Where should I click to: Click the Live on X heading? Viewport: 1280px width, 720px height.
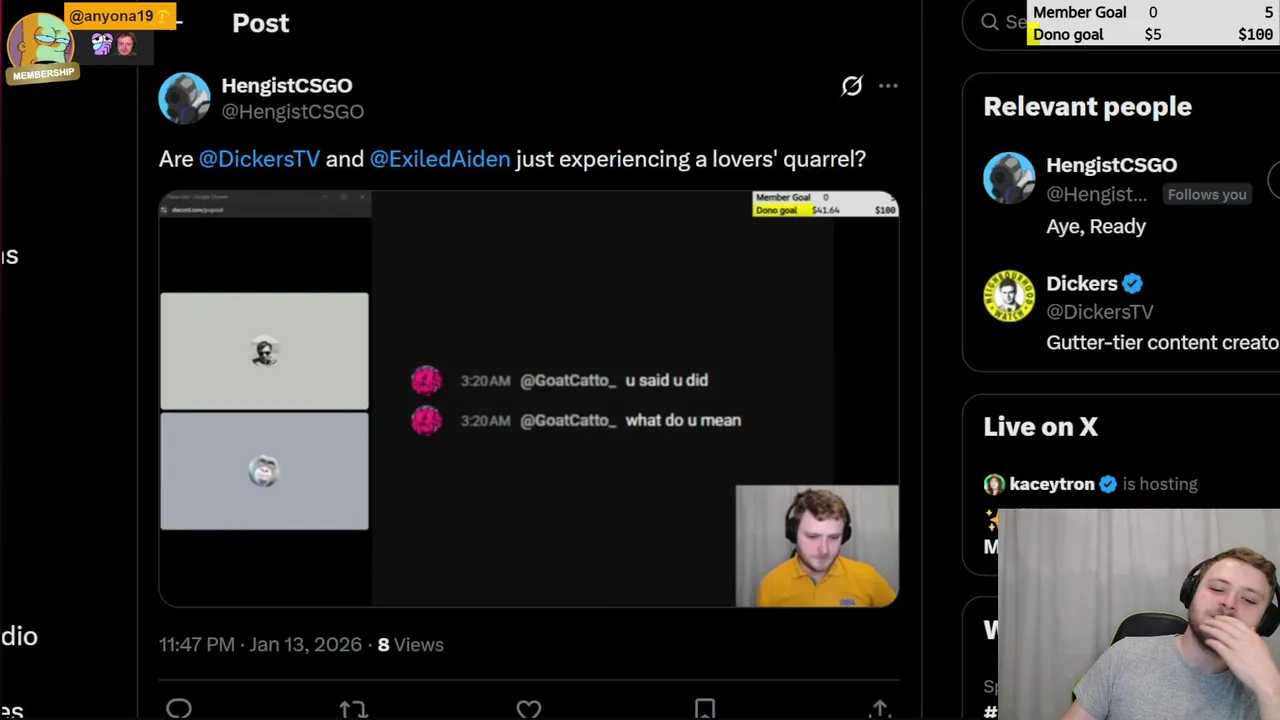click(1040, 427)
